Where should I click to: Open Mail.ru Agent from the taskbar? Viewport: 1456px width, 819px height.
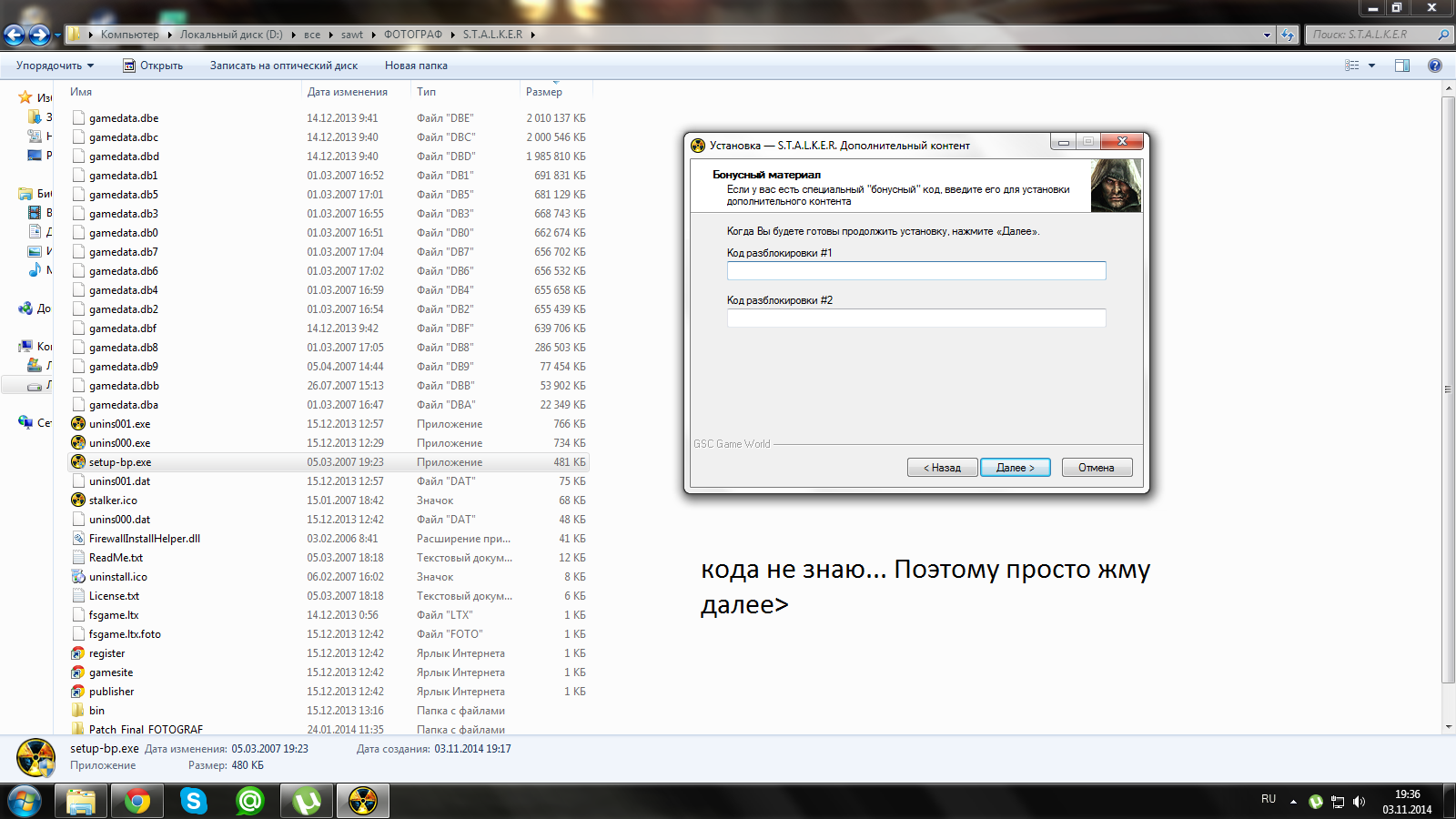pos(250,801)
